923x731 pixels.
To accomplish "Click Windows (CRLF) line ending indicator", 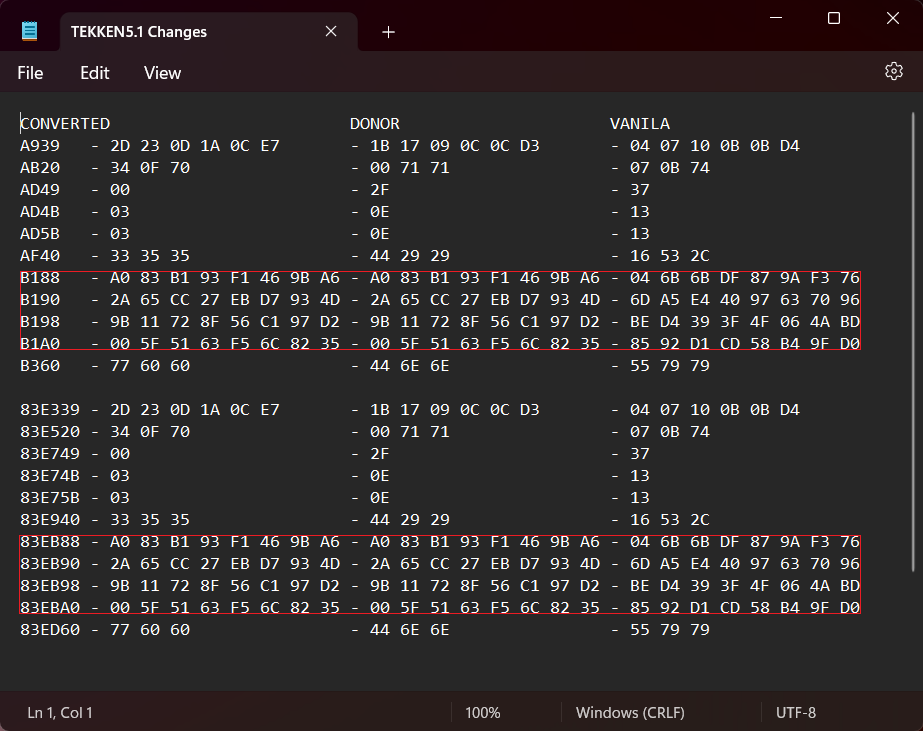I will point(630,713).
